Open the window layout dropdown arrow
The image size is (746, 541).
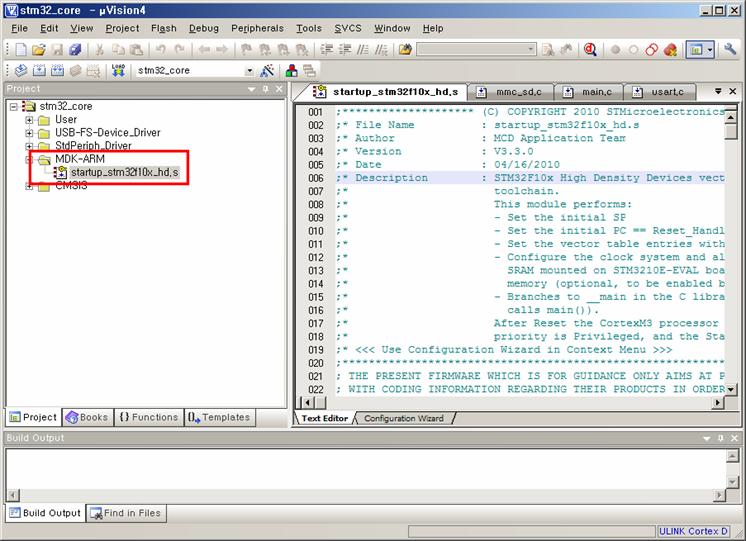point(710,49)
